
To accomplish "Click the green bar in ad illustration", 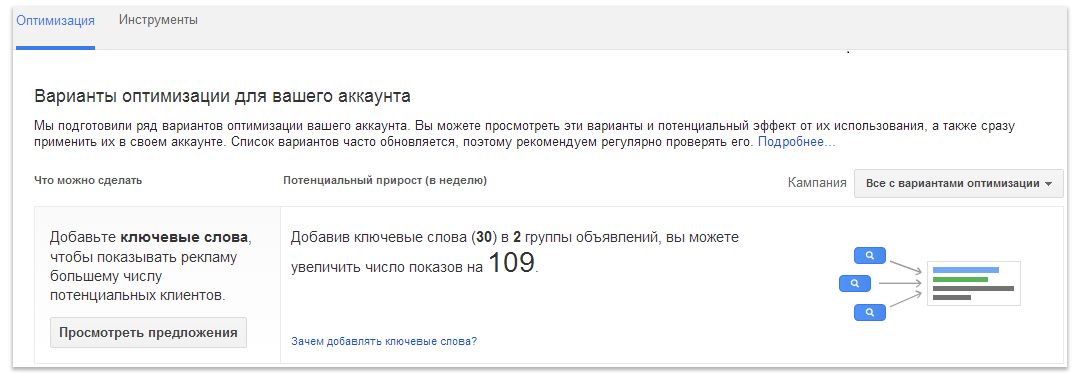I will tap(960, 279).
